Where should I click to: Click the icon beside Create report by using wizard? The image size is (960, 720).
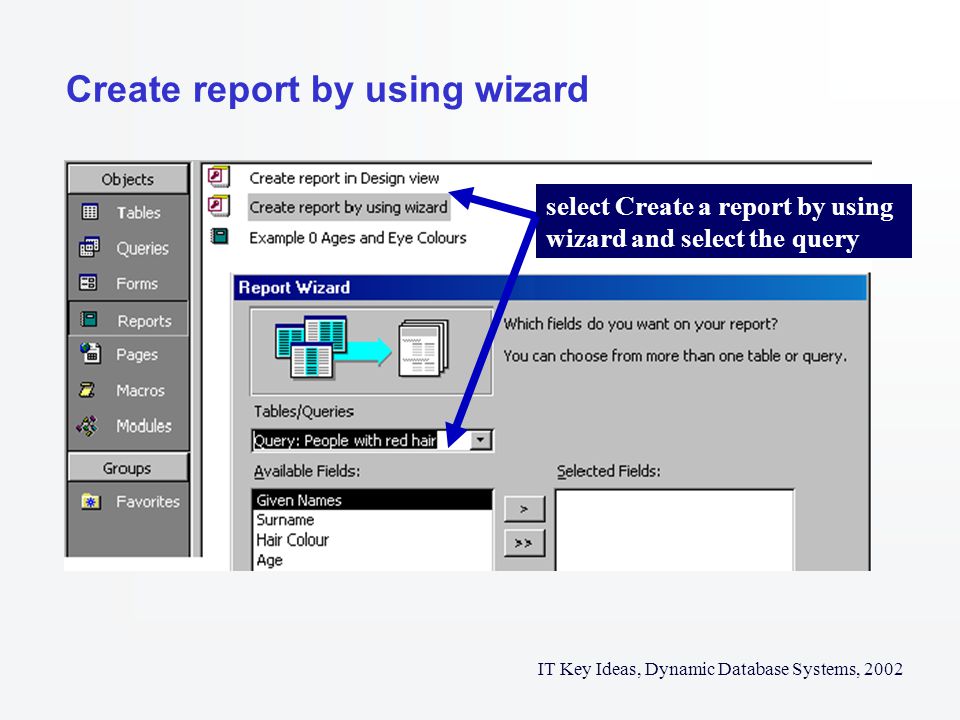tap(219, 206)
